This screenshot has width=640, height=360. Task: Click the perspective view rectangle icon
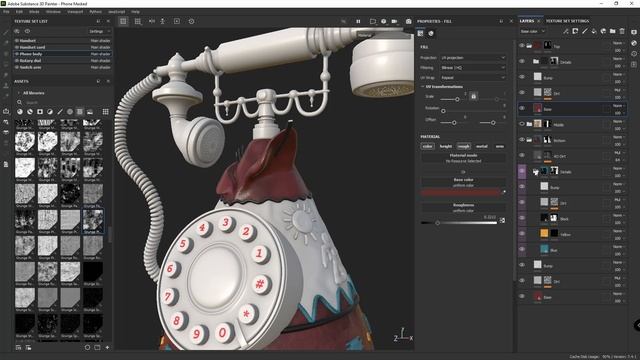pos(373,21)
